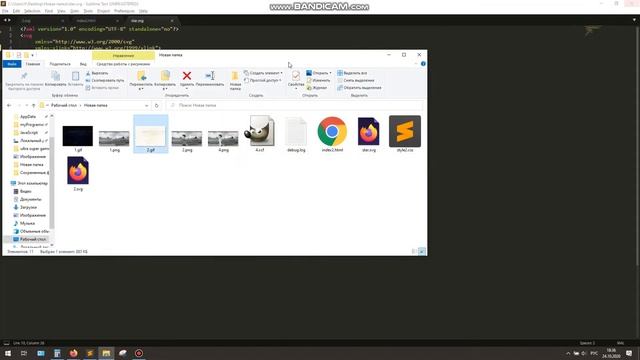Screen dimensions: 640x360
Task: Click the selected 2.gif thumbnail
Action: coord(151,136)
